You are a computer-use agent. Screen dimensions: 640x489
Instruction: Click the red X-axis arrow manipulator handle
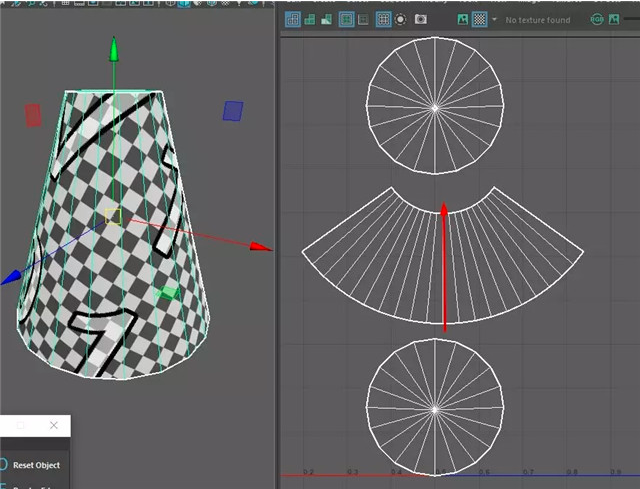click(x=260, y=247)
